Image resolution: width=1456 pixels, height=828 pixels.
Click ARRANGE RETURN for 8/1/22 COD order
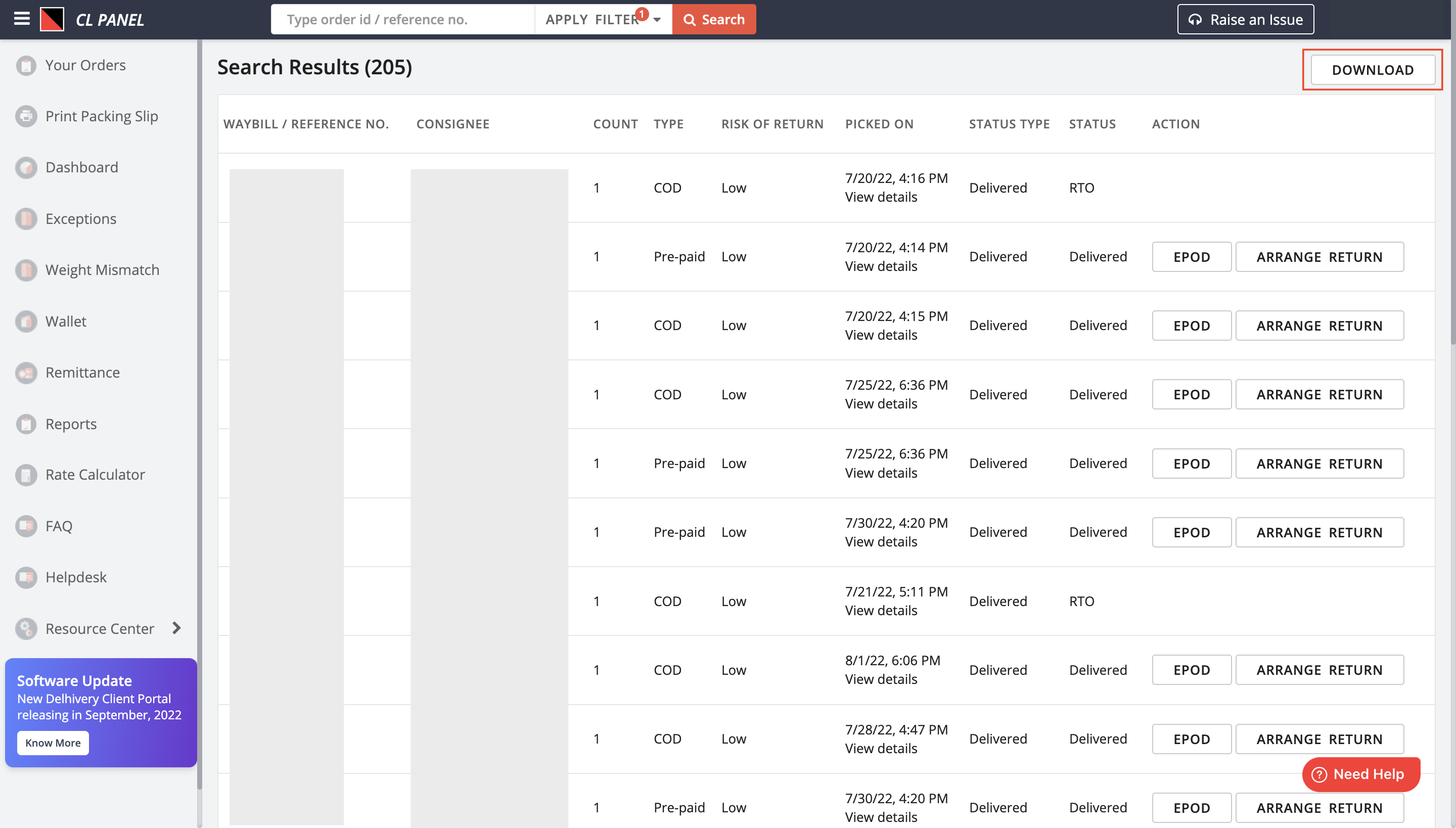coord(1320,670)
